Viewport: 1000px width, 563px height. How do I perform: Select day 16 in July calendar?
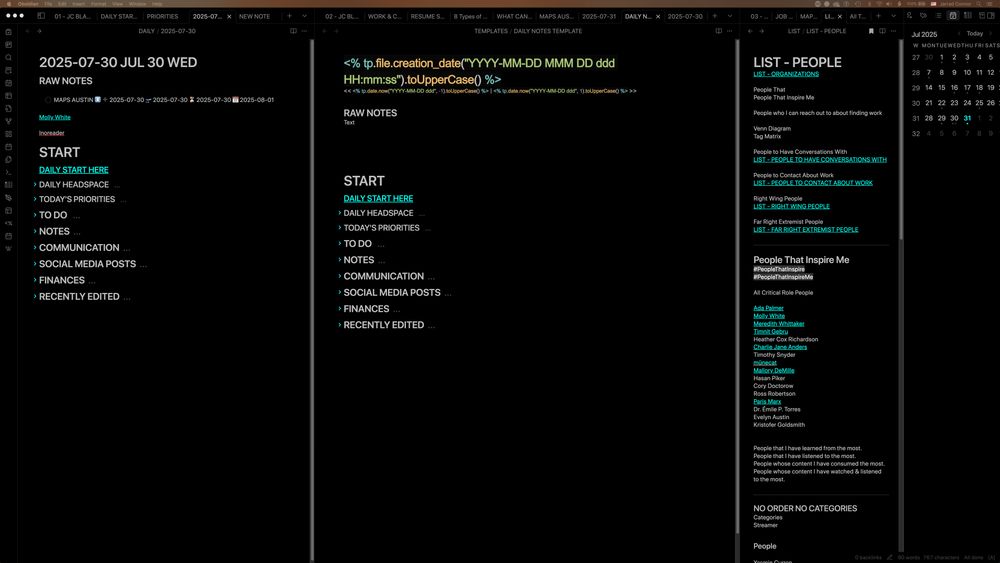[954, 87]
